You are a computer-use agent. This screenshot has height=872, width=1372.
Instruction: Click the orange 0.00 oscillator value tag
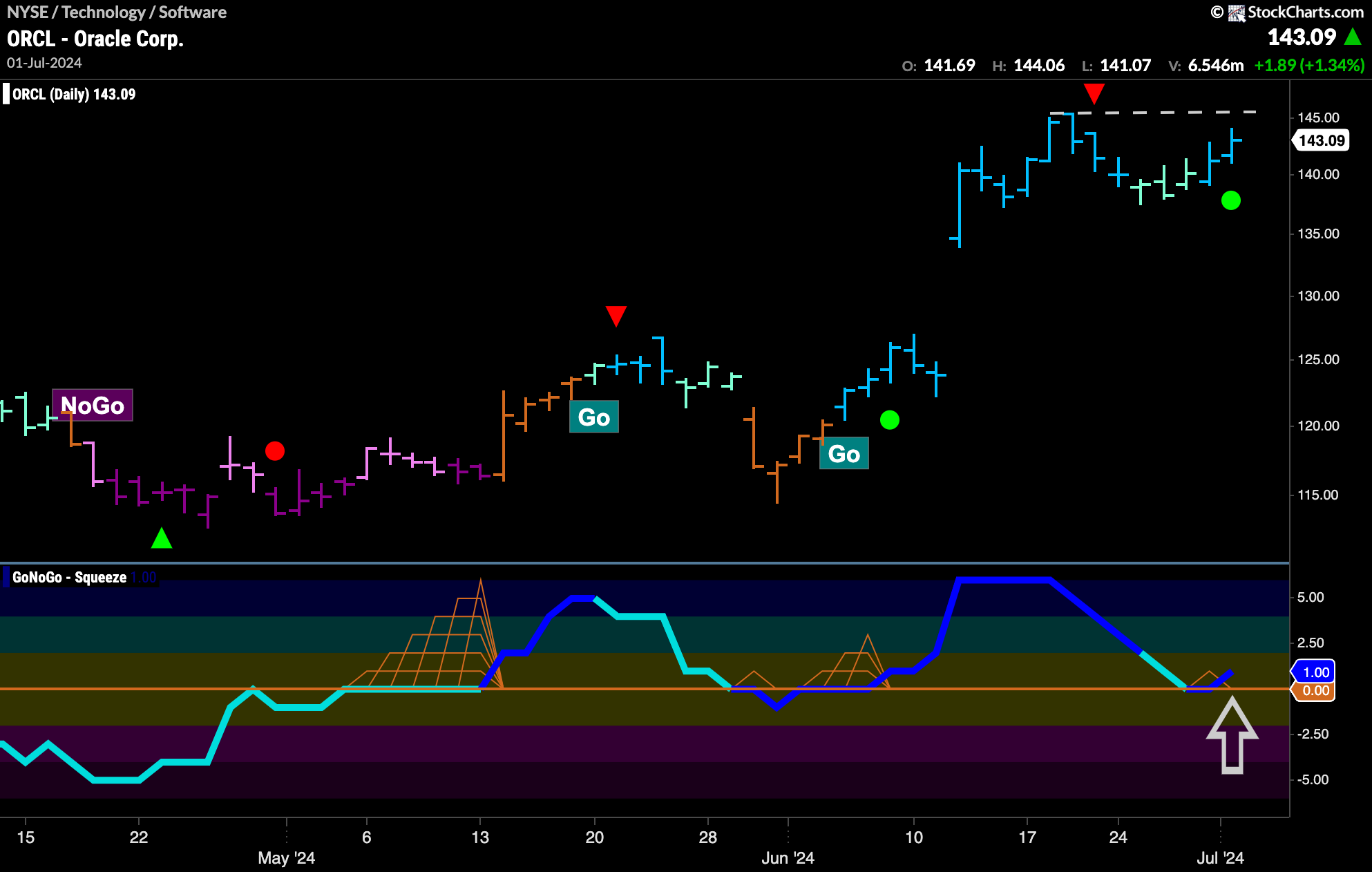pyautogui.click(x=1315, y=690)
